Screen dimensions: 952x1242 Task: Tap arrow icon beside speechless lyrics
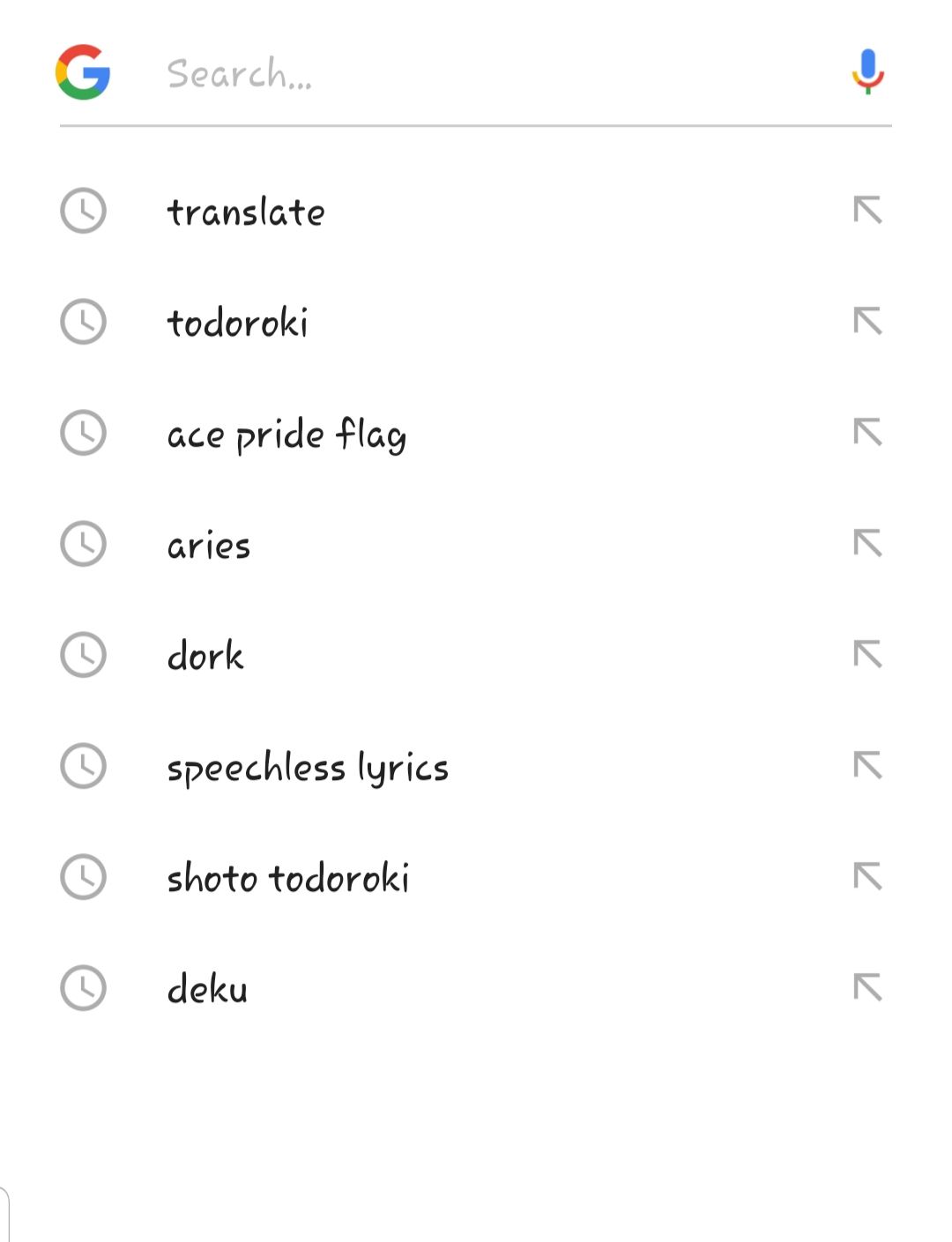click(868, 766)
